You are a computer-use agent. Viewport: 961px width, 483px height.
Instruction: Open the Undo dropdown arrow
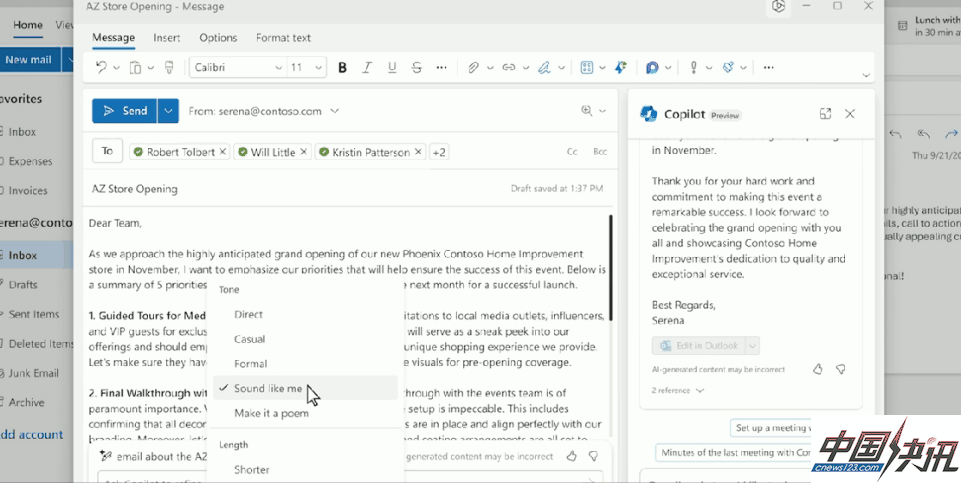click(x=116, y=67)
